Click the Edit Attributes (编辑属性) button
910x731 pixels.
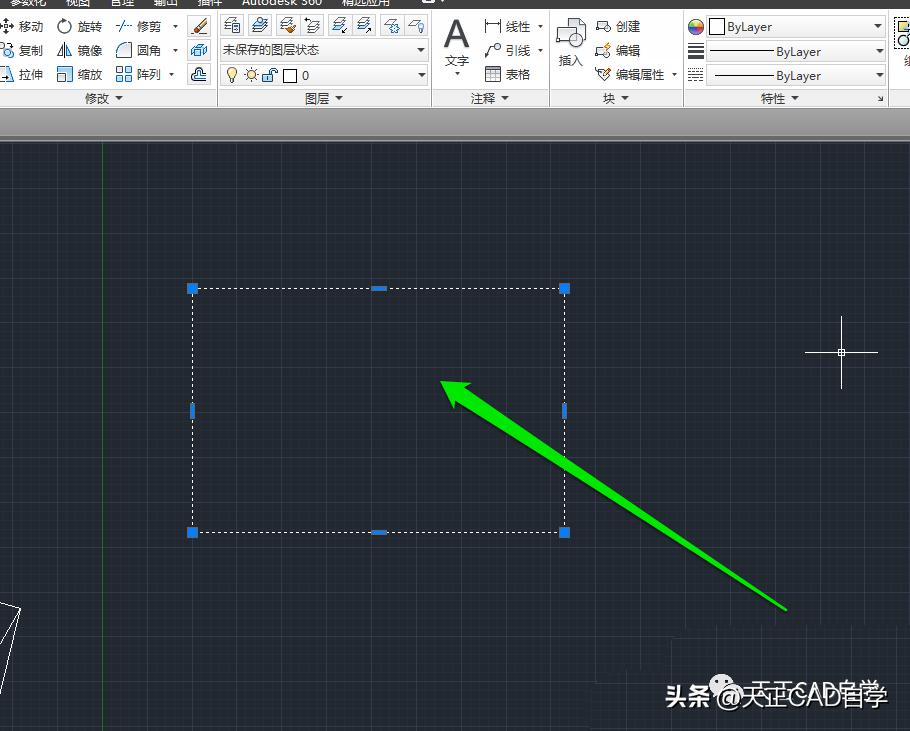click(630, 74)
